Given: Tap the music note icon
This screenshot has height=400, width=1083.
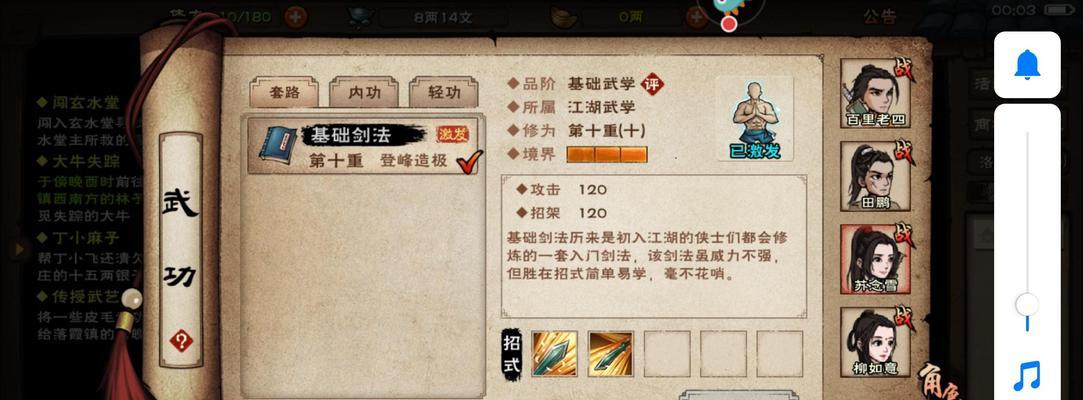Looking at the screenshot, I should click(x=1027, y=376).
